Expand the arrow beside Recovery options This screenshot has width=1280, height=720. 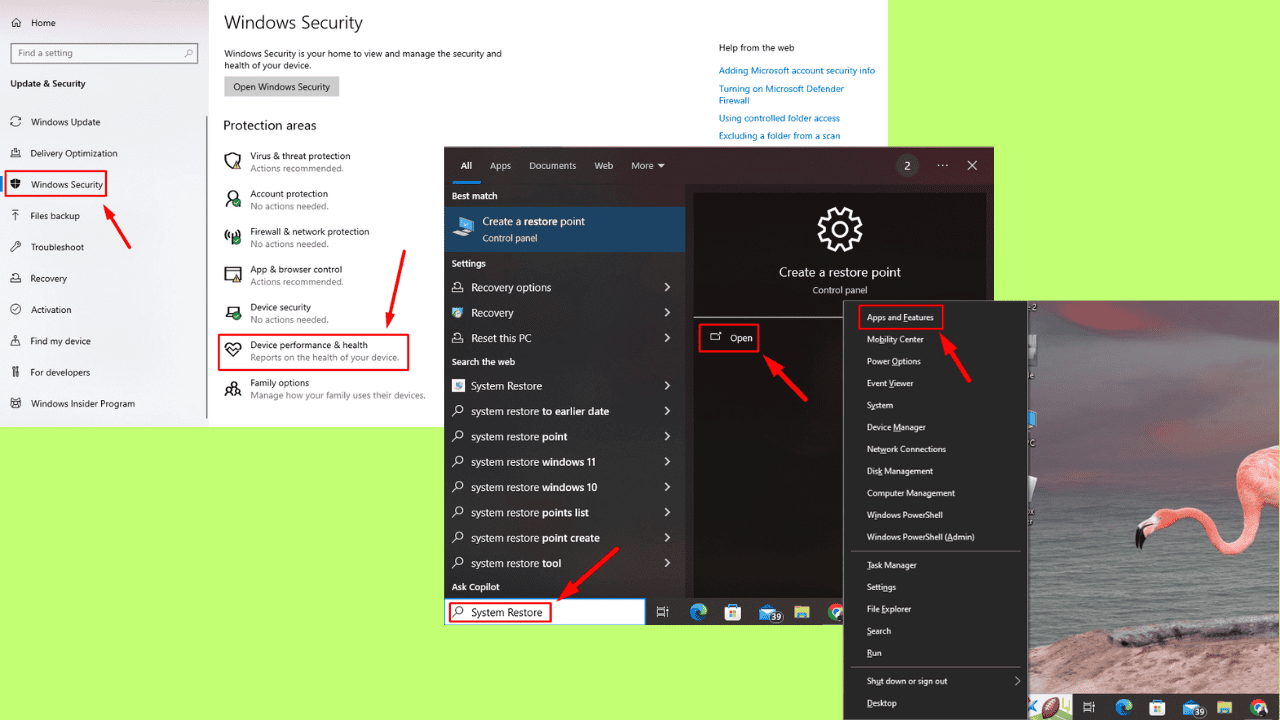pyautogui.click(x=667, y=288)
